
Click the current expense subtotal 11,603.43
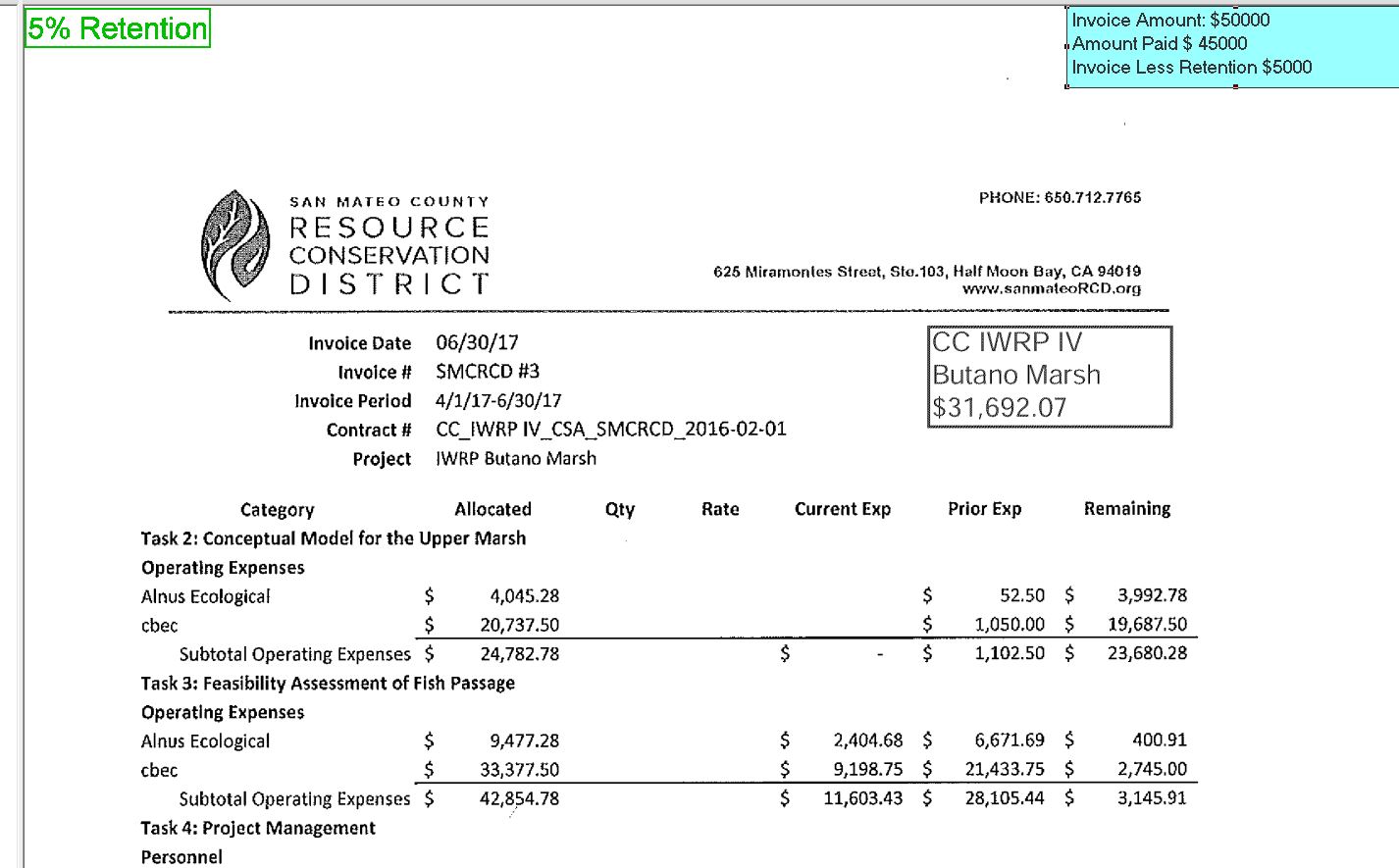pyautogui.click(x=862, y=798)
